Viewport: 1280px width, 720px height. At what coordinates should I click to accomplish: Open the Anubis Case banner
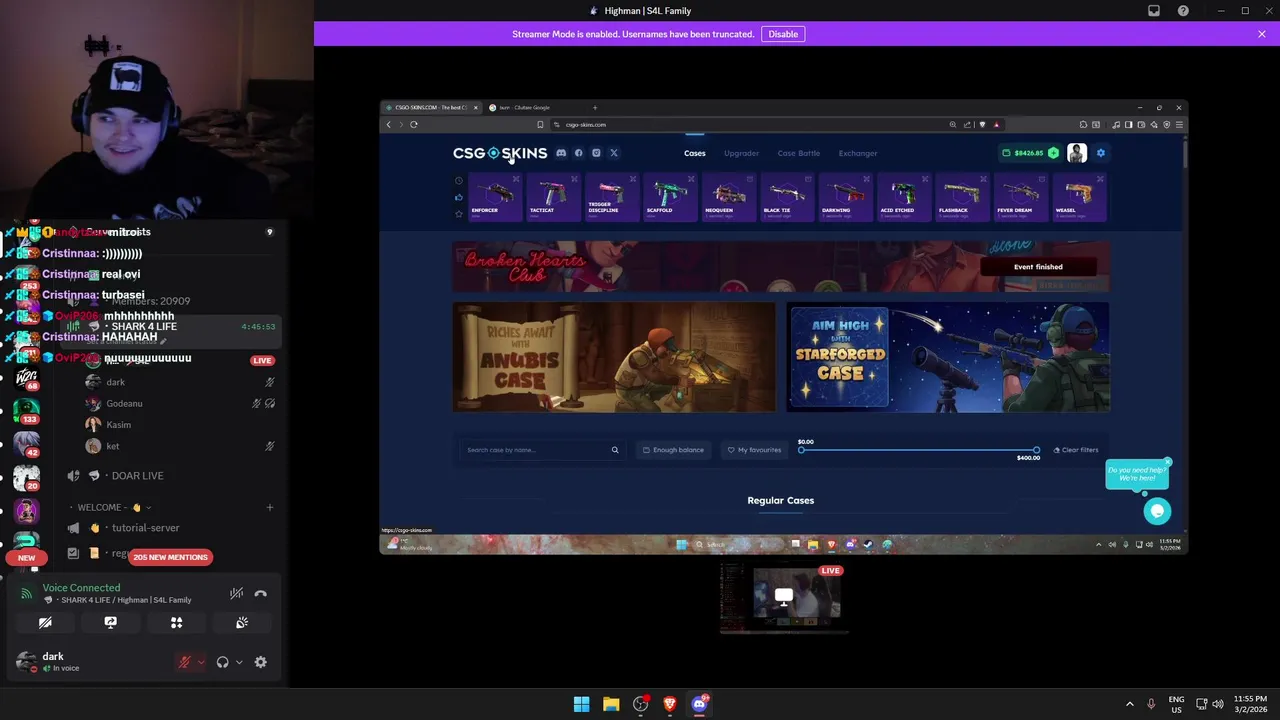614,357
